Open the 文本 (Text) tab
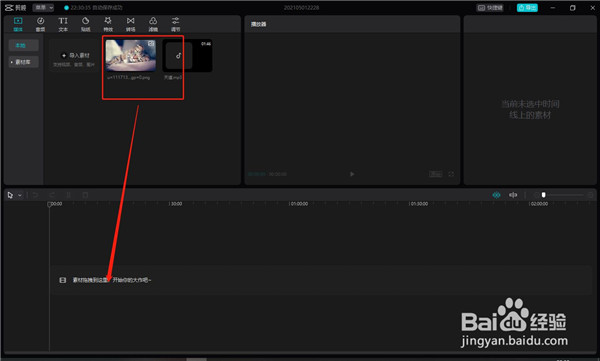 [x=63, y=24]
